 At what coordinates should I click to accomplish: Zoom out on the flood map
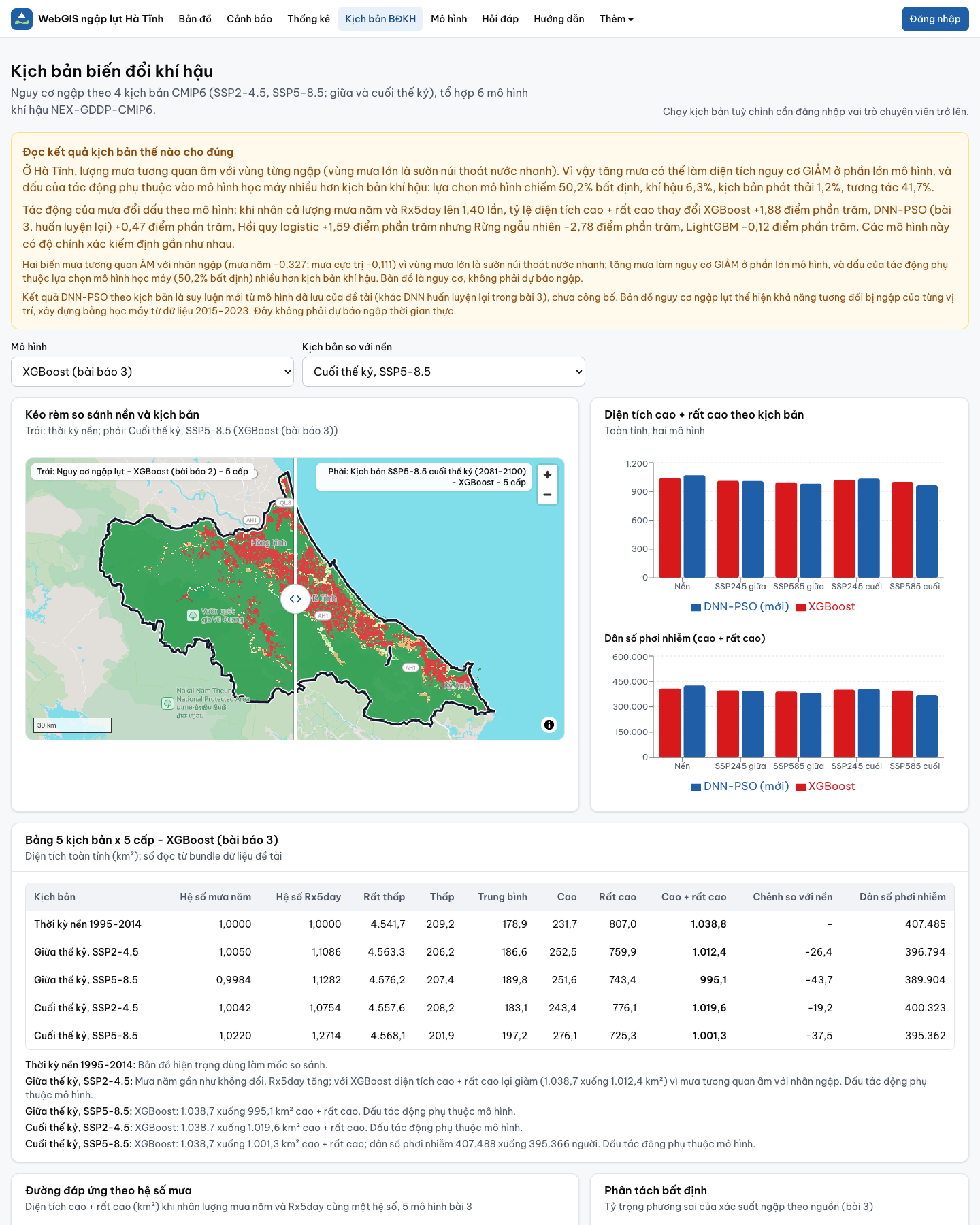(x=547, y=495)
